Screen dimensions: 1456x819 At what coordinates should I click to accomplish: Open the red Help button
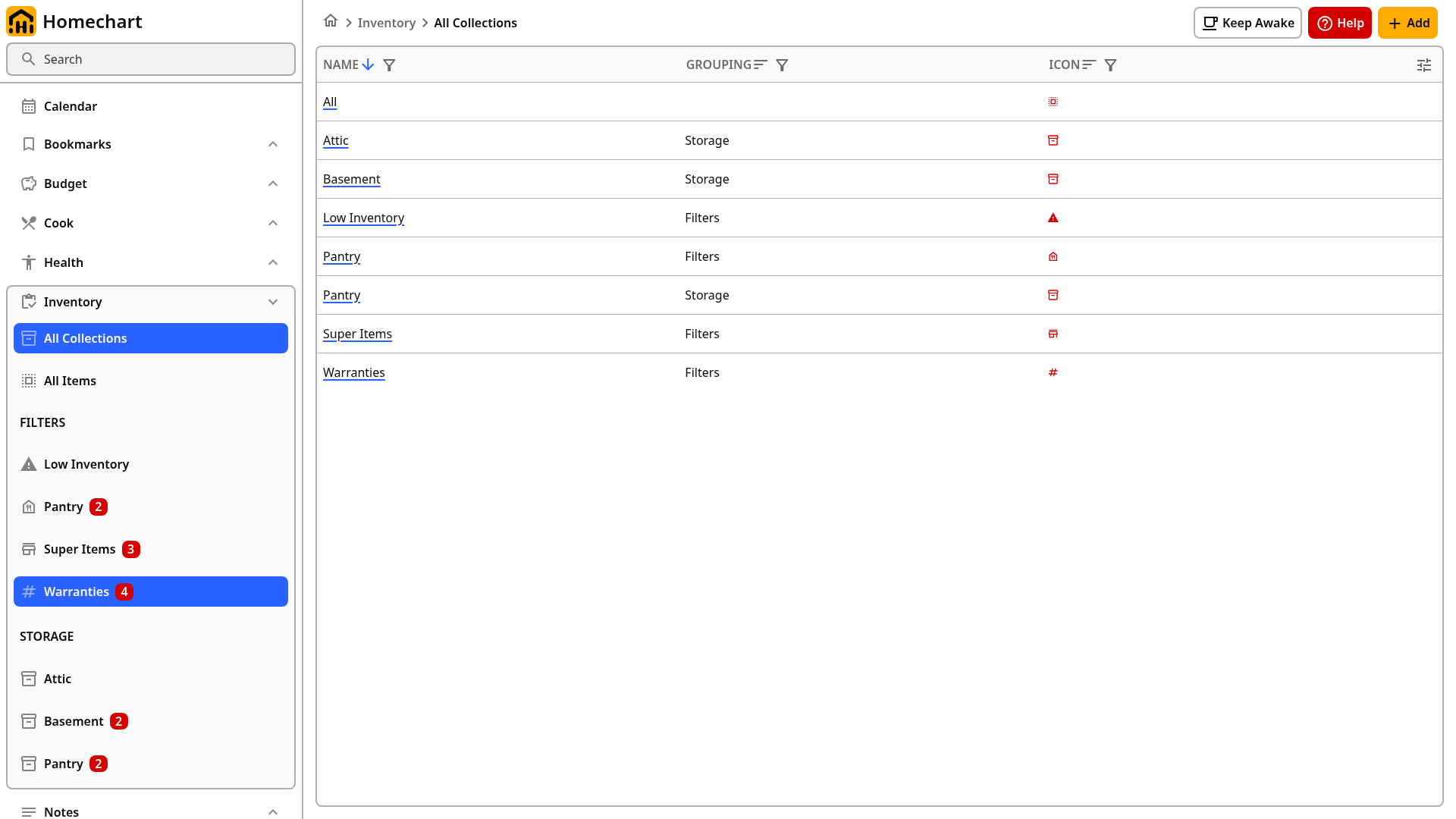(1339, 23)
